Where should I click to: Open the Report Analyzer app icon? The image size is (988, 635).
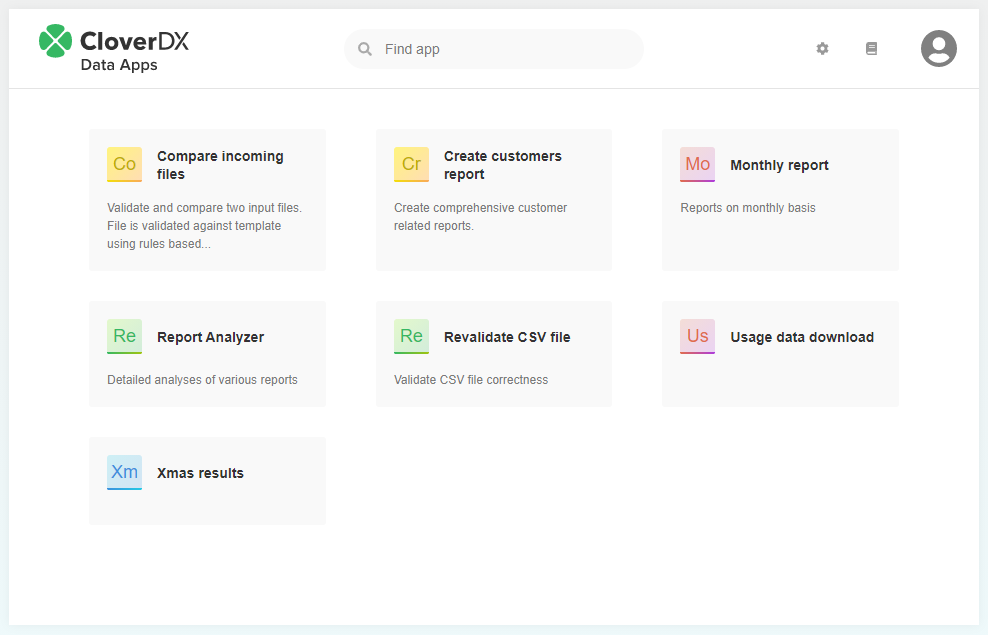(x=124, y=336)
